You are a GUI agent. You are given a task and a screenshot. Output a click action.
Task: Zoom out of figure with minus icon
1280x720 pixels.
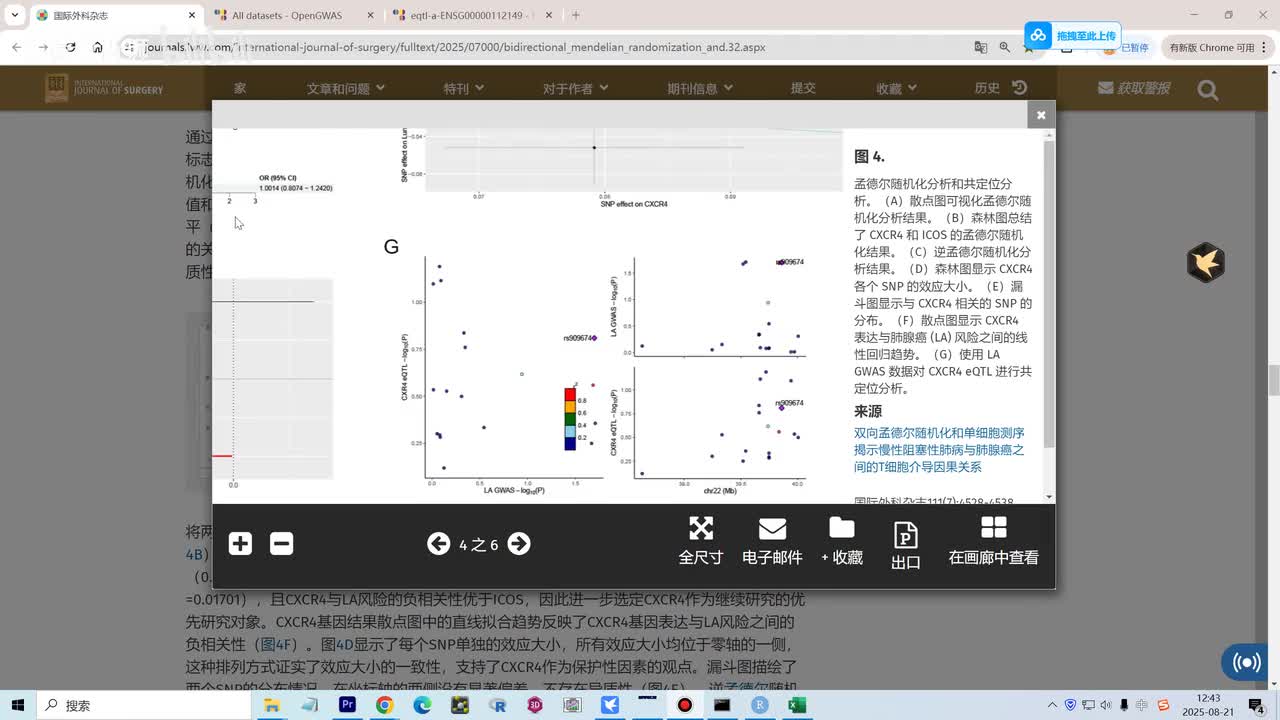[282, 543]
